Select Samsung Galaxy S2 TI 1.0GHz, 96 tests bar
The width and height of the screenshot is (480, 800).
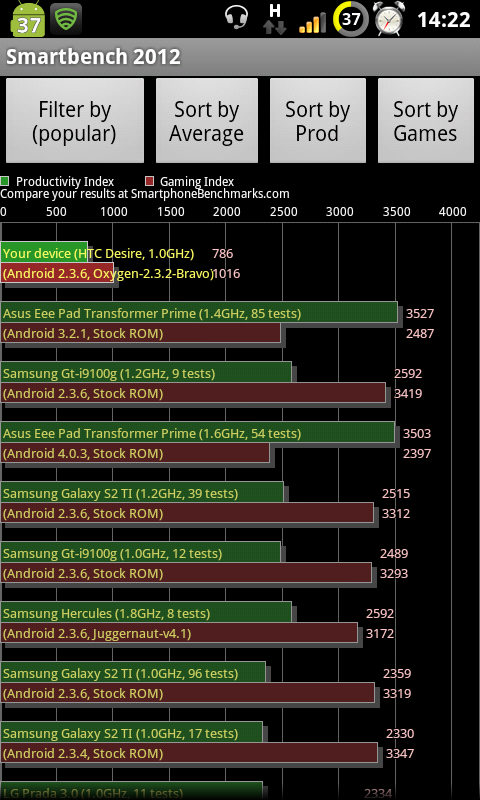(x=133, y=673)
